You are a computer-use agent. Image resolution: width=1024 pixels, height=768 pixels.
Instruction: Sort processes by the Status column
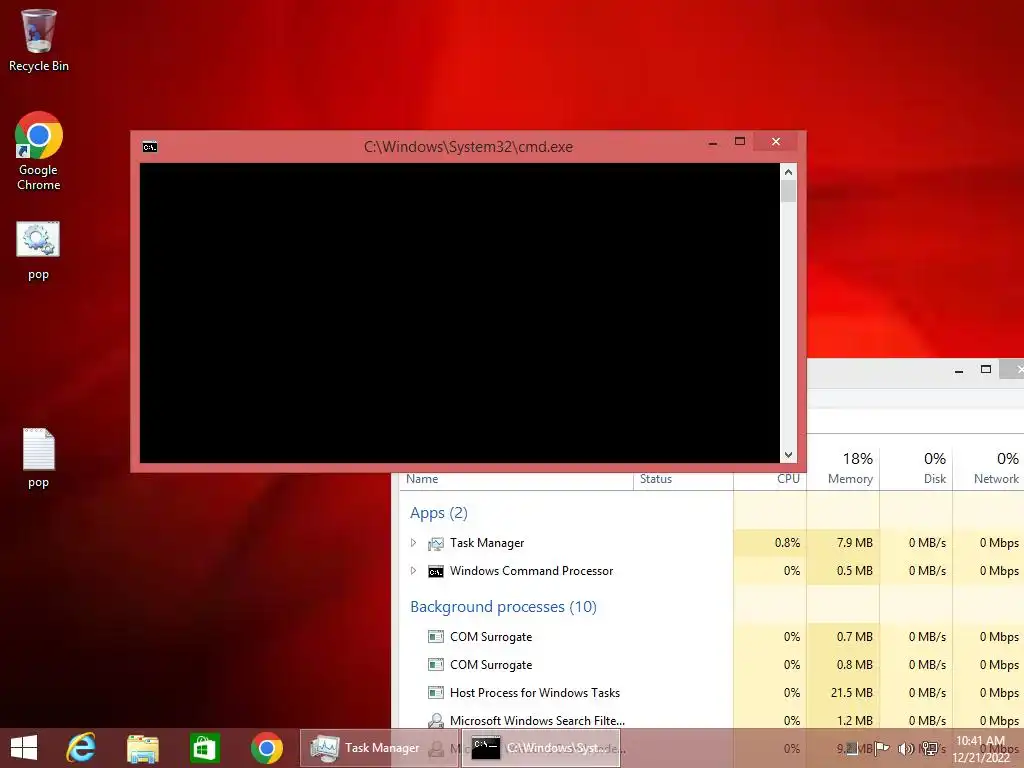(x=683, y=479)
